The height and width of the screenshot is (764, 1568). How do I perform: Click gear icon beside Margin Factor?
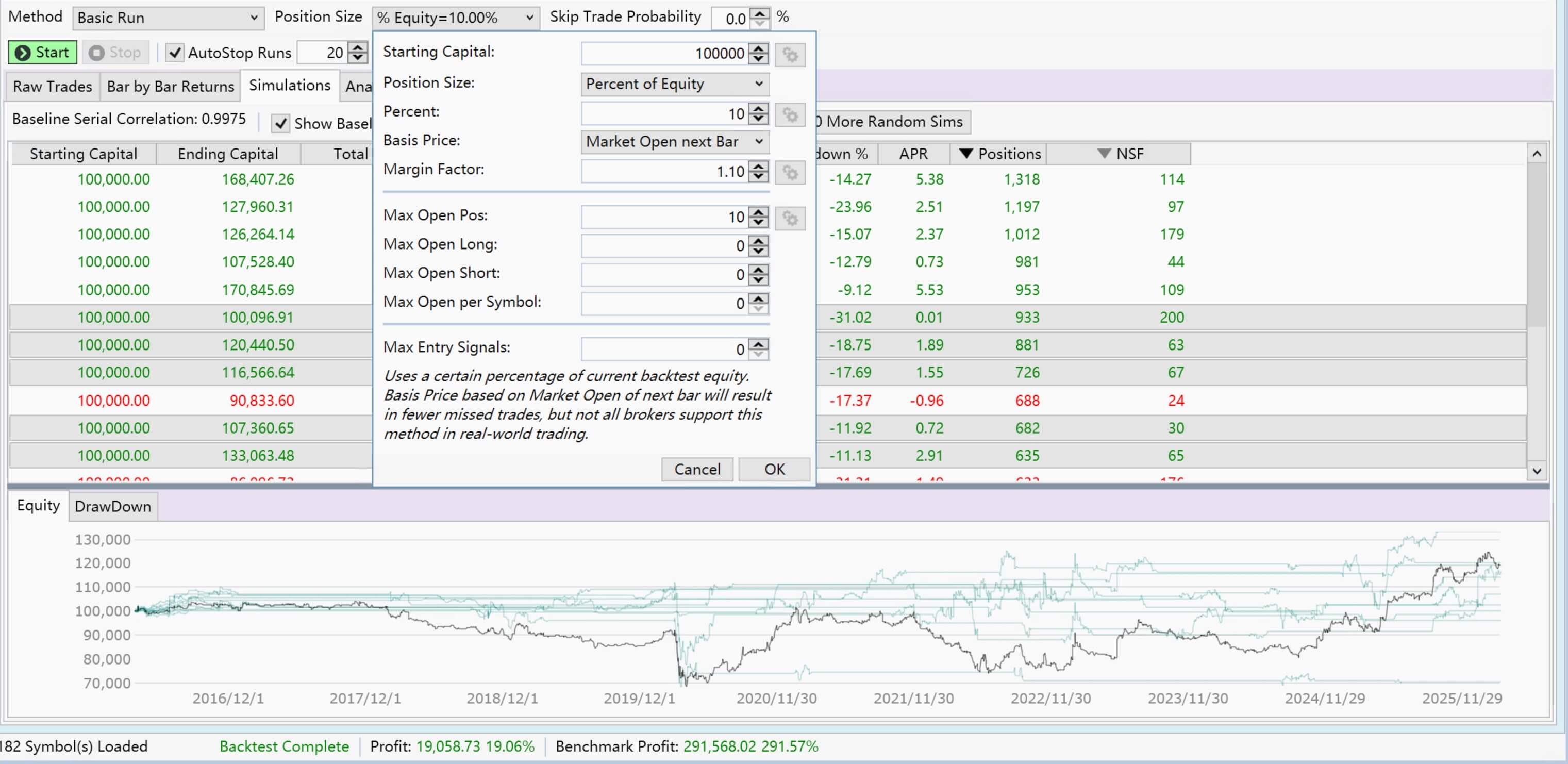[790, 173]
